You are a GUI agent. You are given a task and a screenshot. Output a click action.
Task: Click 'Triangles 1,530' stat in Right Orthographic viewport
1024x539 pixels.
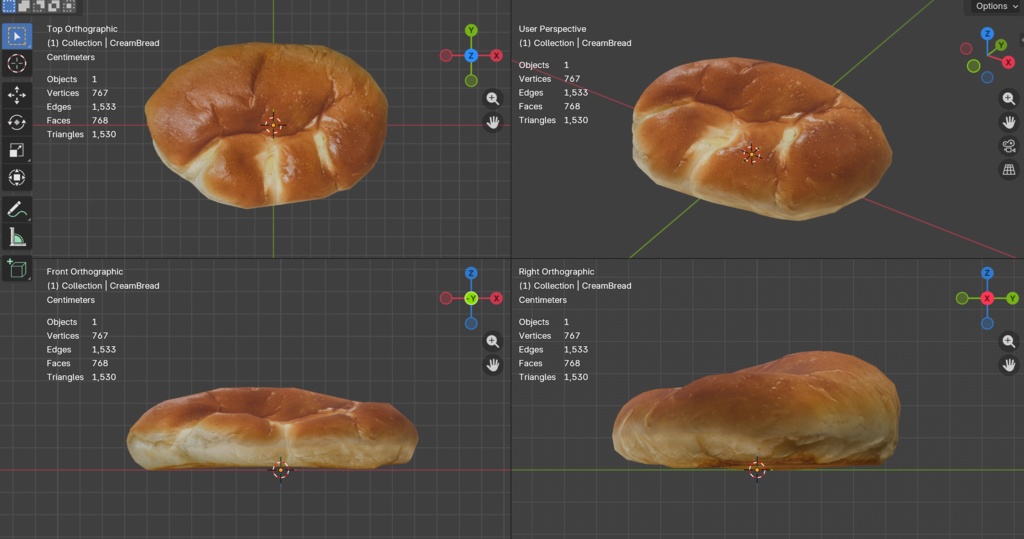click(x=553, y=377)
